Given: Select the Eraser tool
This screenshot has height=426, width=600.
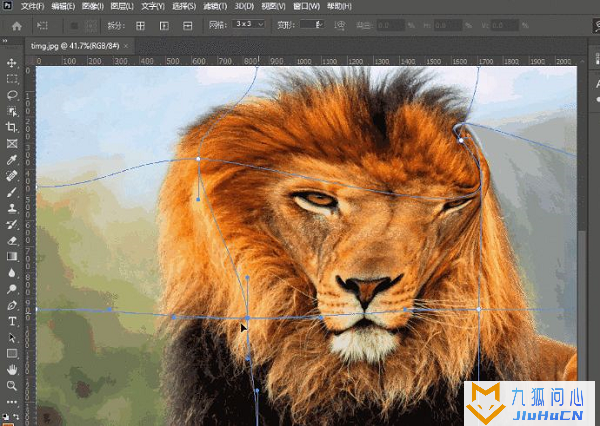Looking at the screenshot, I should point(12,240).
